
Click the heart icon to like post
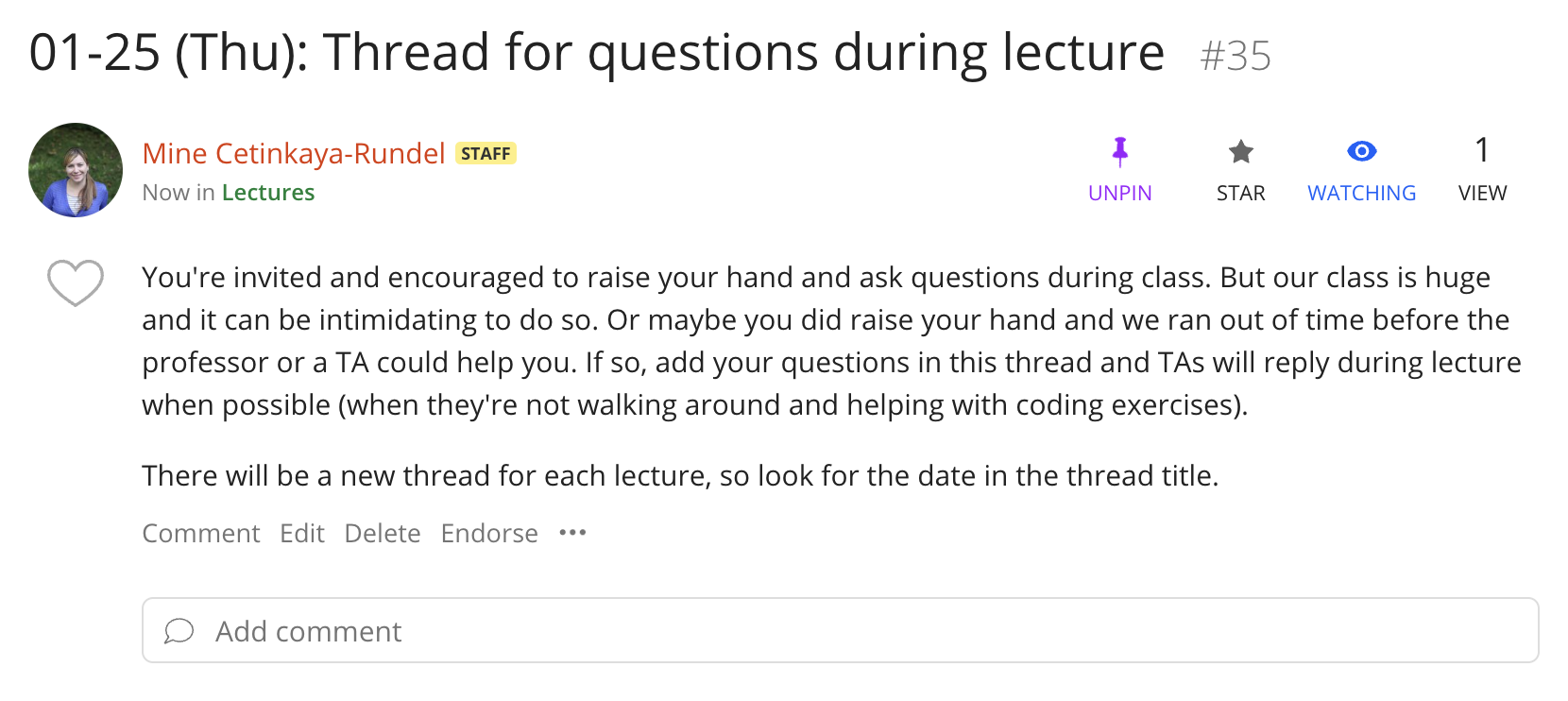(x=76, y=282)
